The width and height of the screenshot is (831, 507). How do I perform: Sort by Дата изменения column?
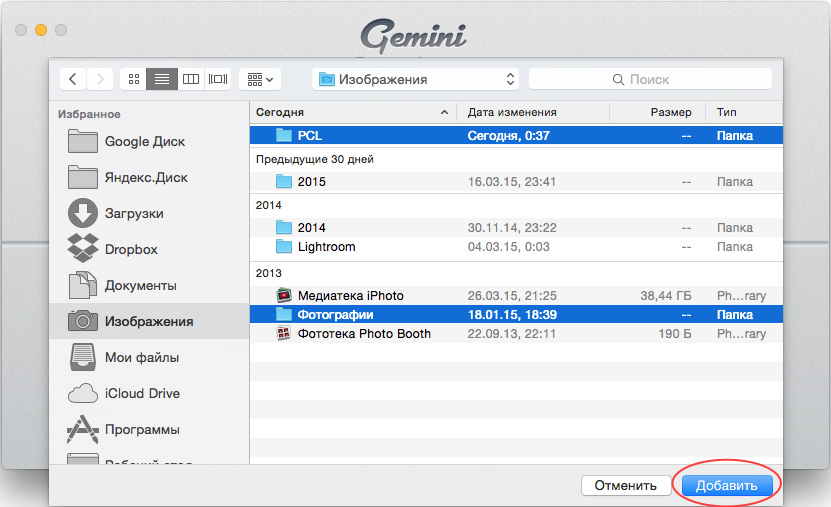(x=532, y=112)
